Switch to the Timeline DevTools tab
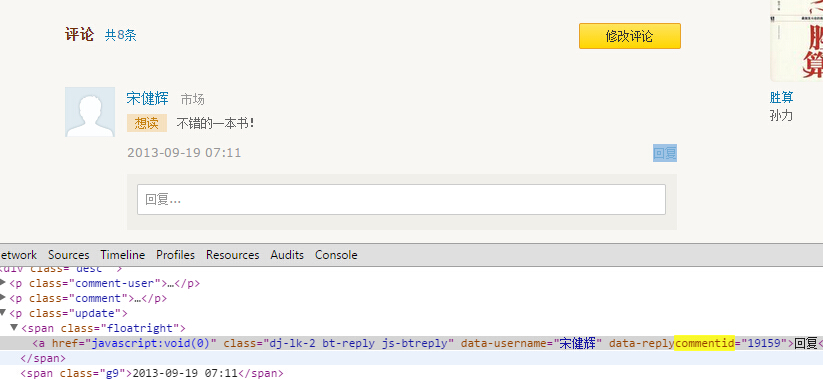 123,255
